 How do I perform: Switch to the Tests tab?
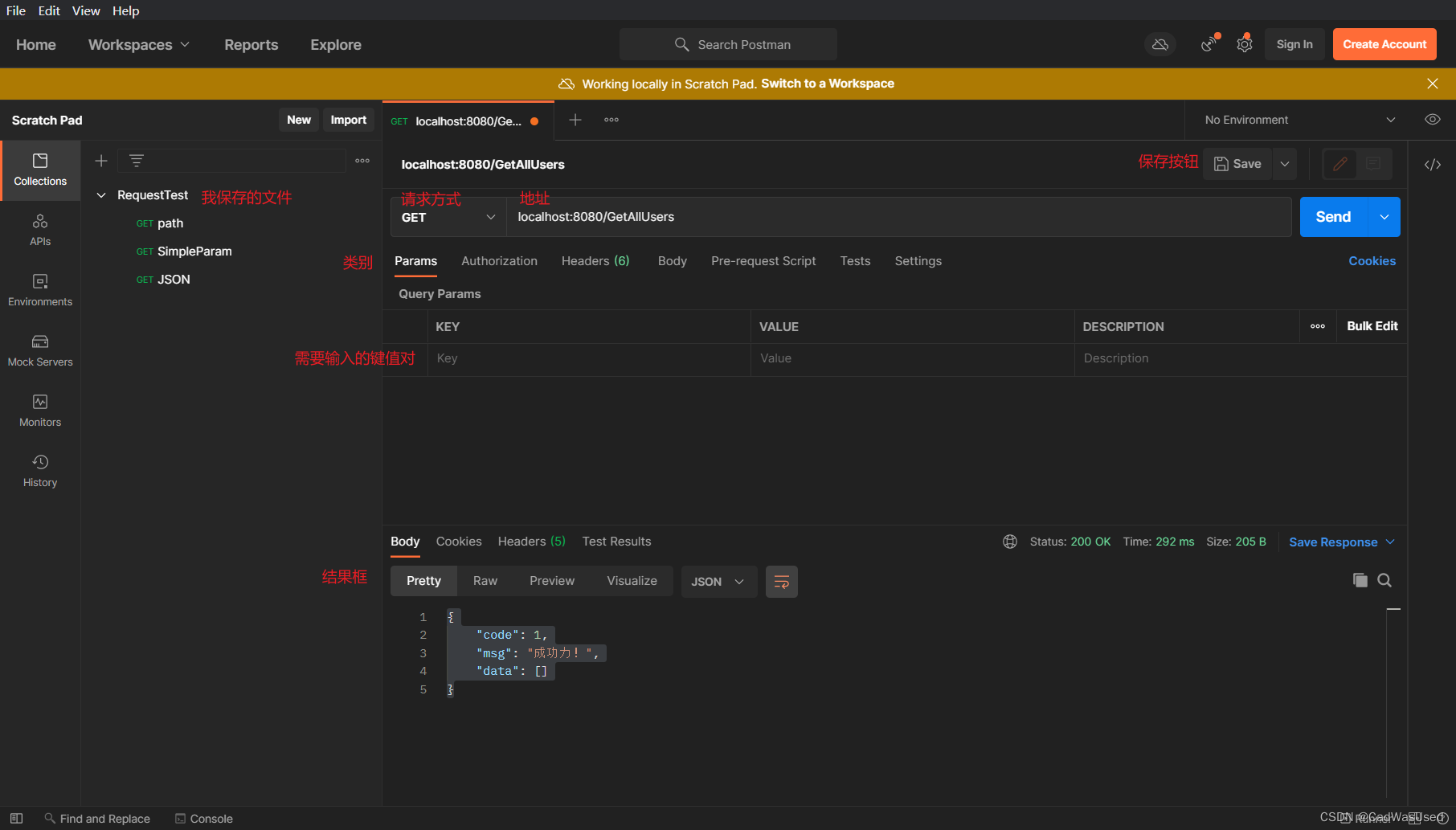855,261
